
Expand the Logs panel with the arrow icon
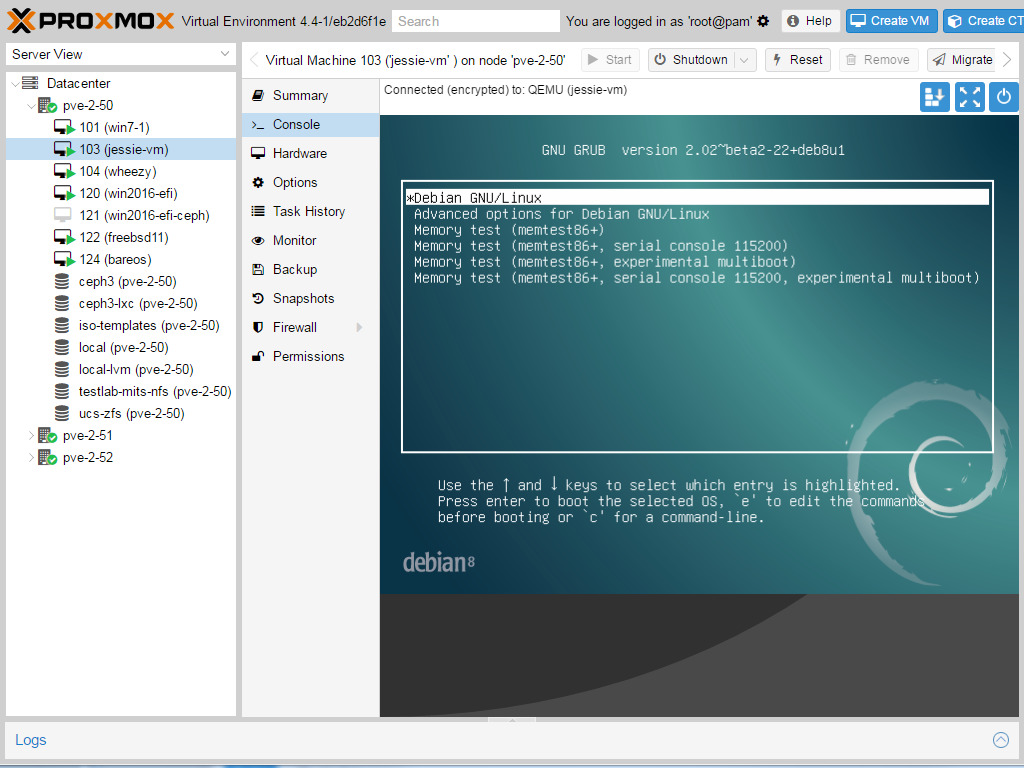coord(1000,740)
